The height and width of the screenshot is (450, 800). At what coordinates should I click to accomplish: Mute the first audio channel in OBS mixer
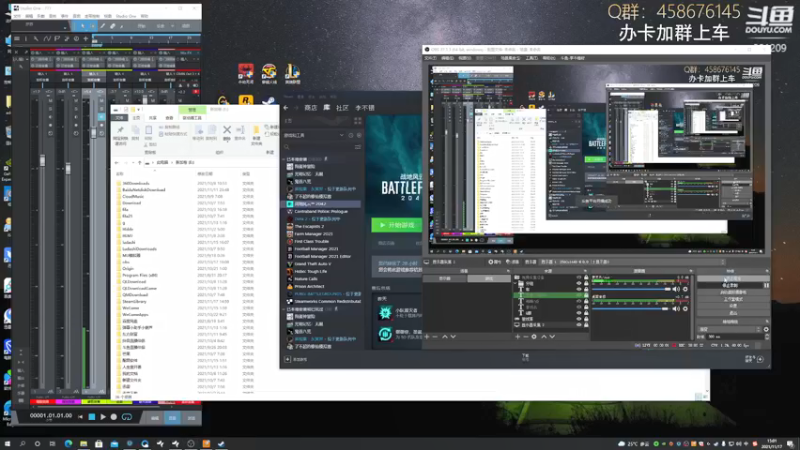click(x=676, y=289)
